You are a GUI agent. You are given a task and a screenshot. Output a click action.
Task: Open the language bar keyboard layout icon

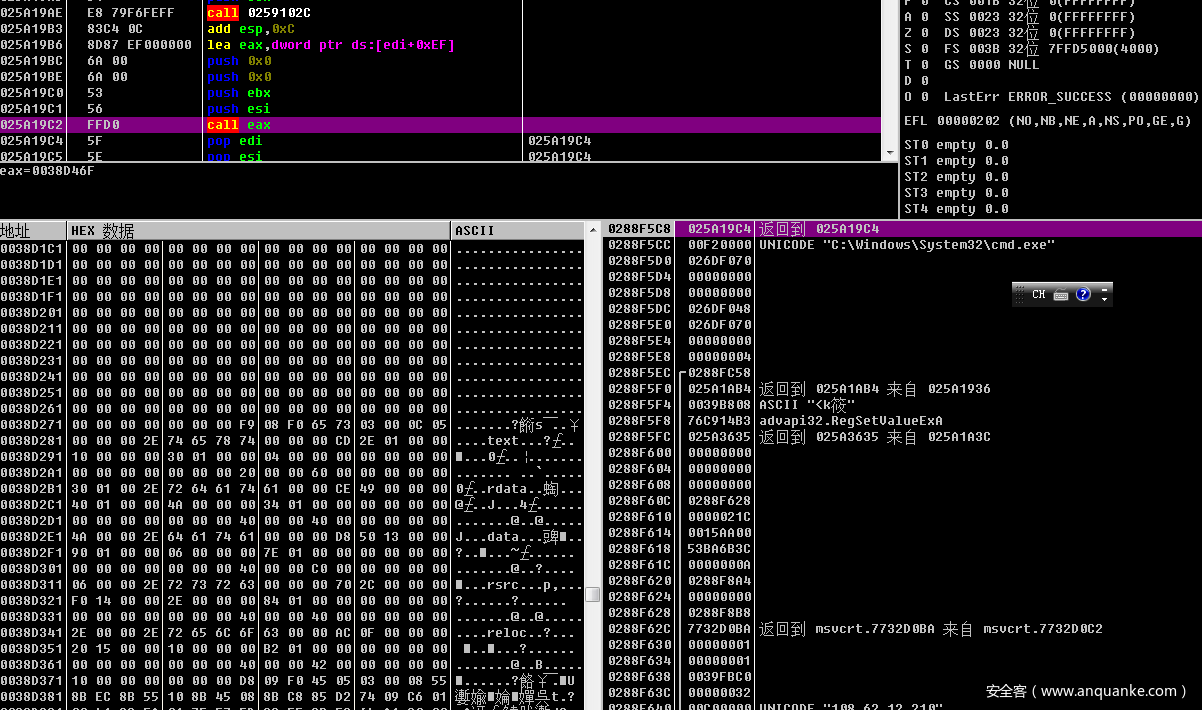point(1061,294)
